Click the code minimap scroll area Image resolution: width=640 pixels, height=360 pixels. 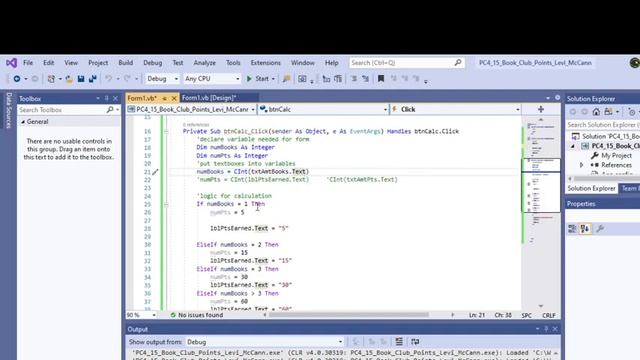click(x=541, y=212)
